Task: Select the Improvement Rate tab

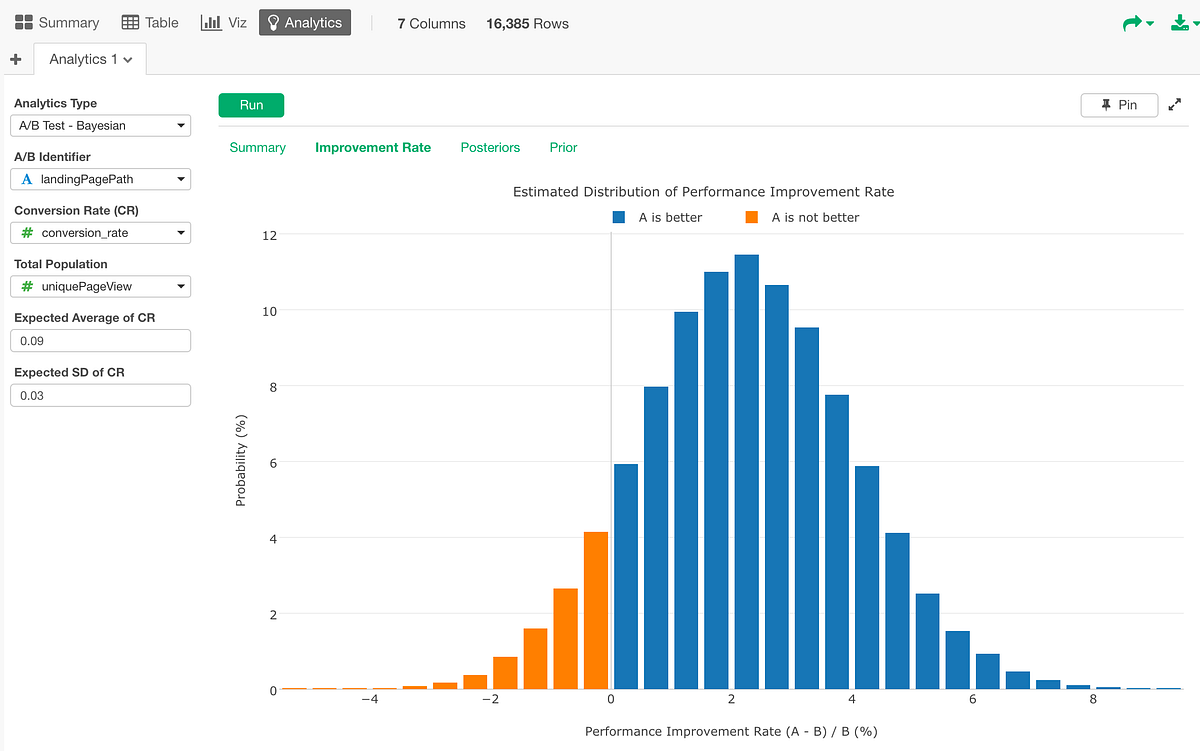Action: point(373,147)
